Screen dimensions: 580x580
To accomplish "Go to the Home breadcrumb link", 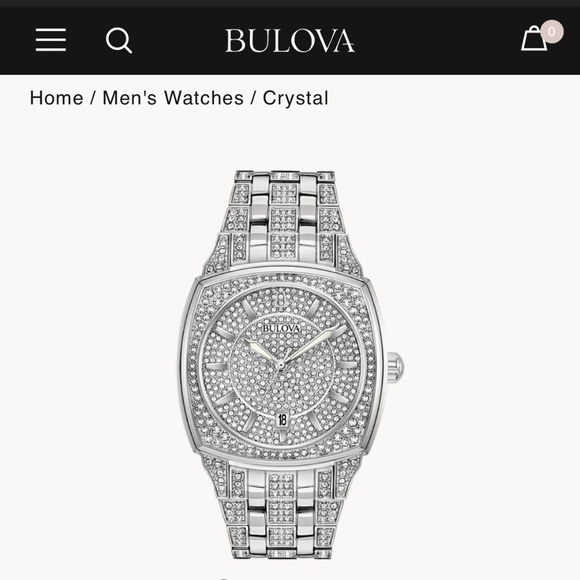I will coord(56,98).
